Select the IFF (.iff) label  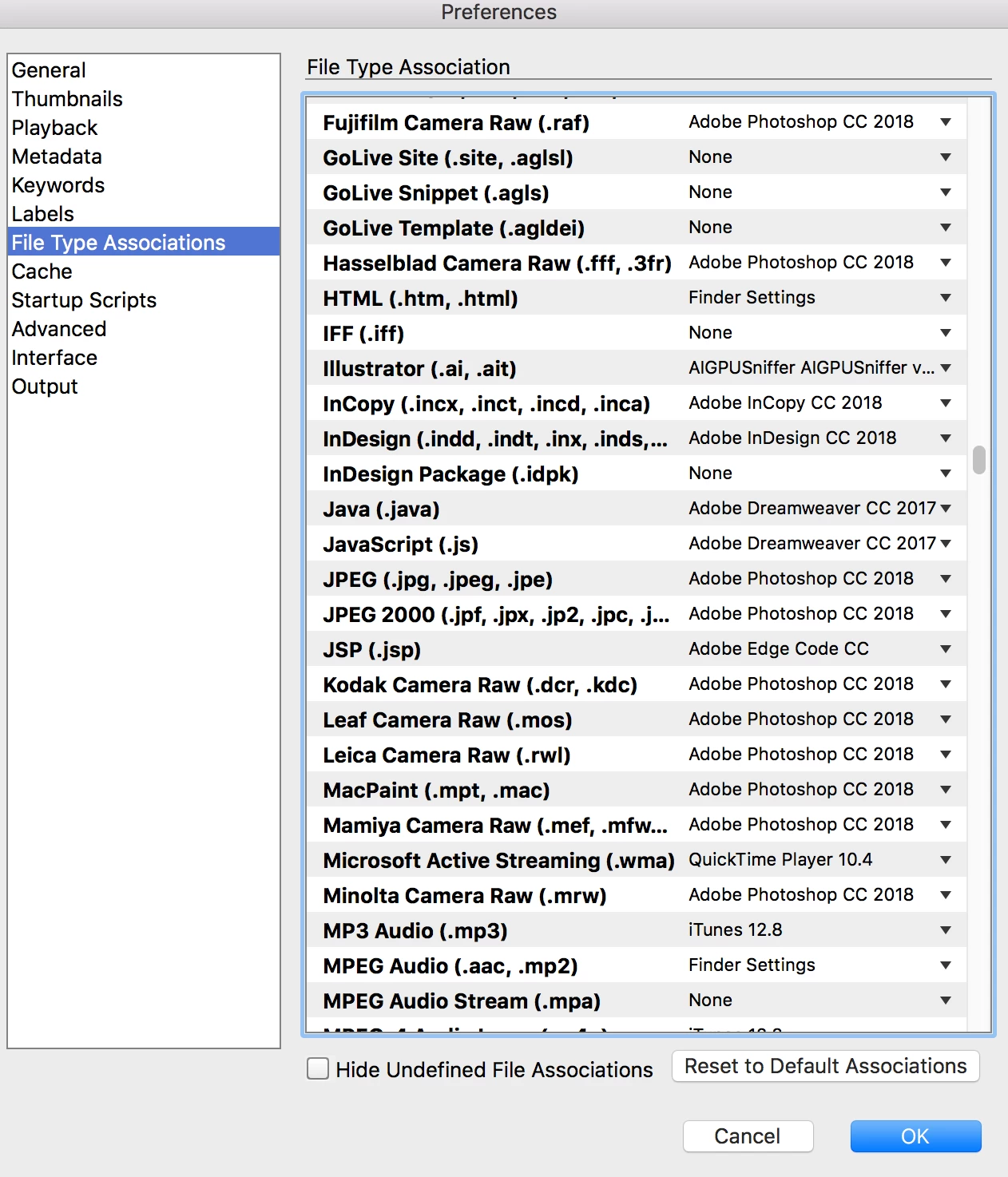click(x=363, y=334)
